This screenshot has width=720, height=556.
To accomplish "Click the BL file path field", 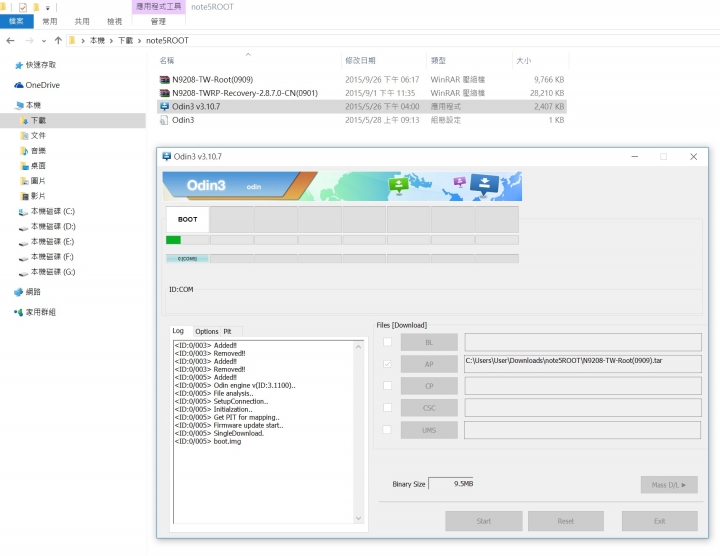I will [x=583, y=342].
